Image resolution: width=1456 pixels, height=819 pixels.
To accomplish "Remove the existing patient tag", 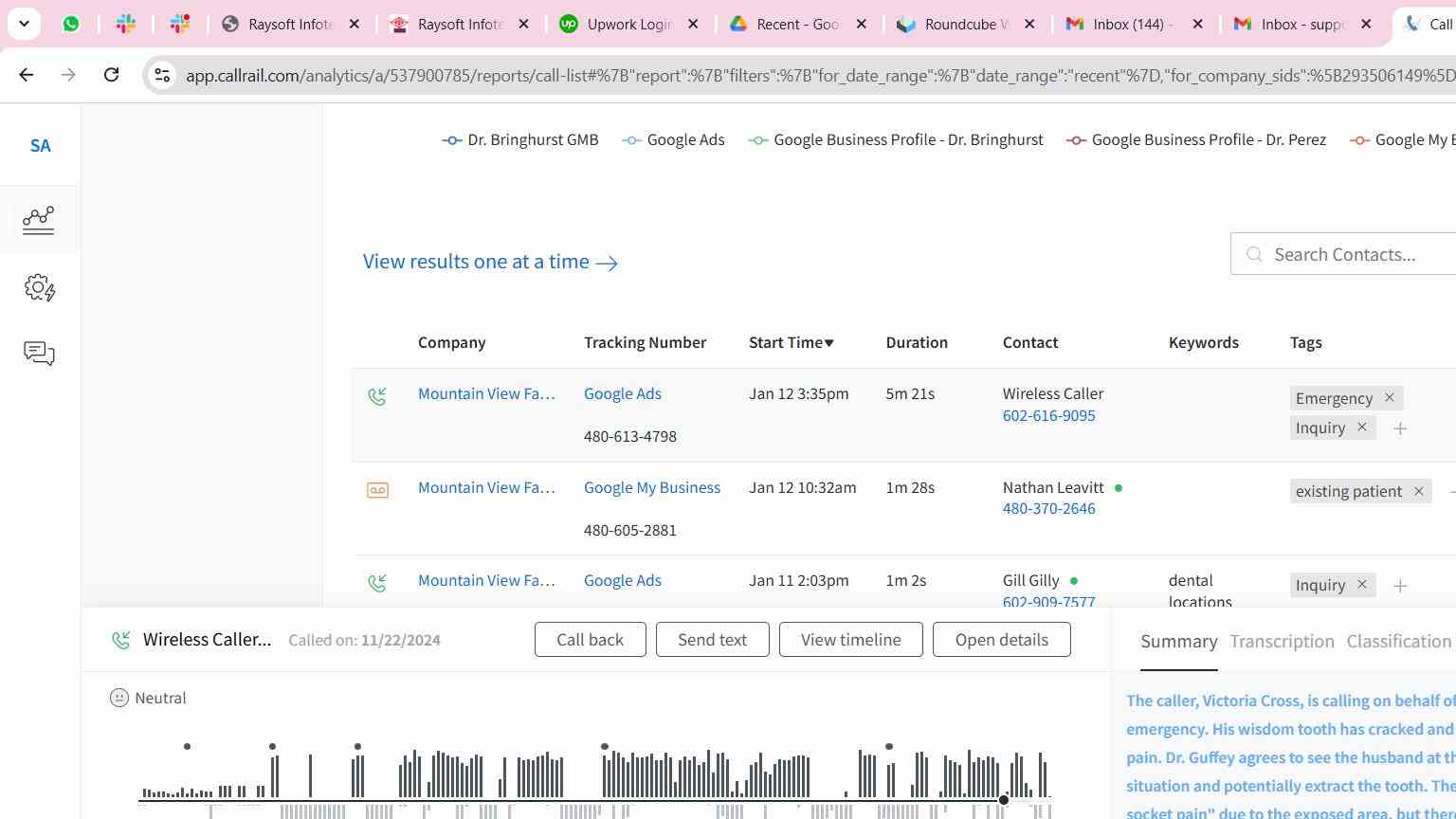I will click(1419, 491).
